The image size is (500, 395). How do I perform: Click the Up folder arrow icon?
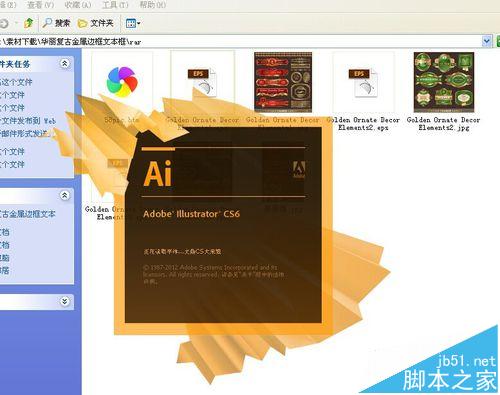pyautogui.click(x=28, y=23)
